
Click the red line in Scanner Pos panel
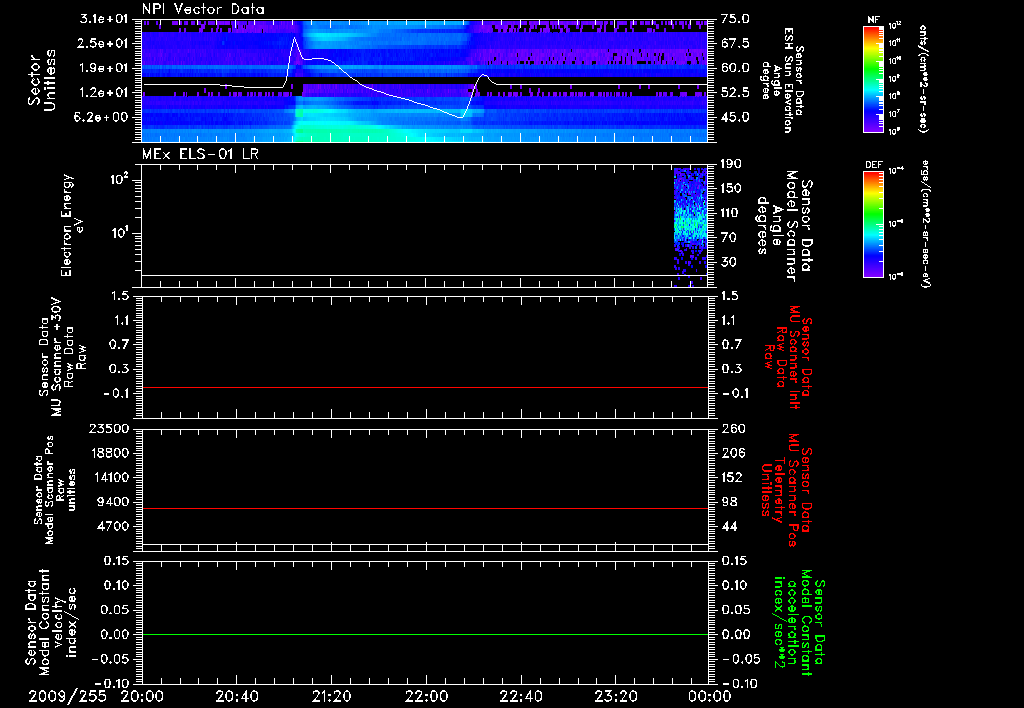pyautogui.click(x=425, y=508)
